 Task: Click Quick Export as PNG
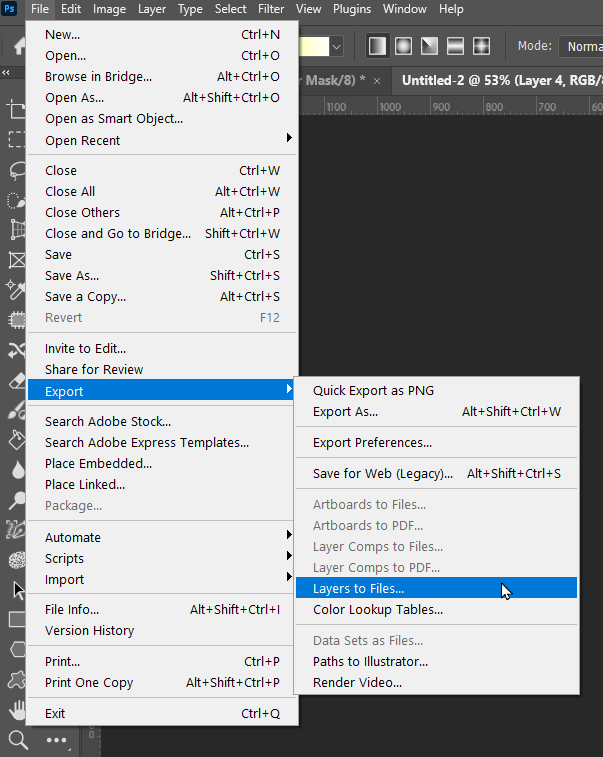pos(373,390)
